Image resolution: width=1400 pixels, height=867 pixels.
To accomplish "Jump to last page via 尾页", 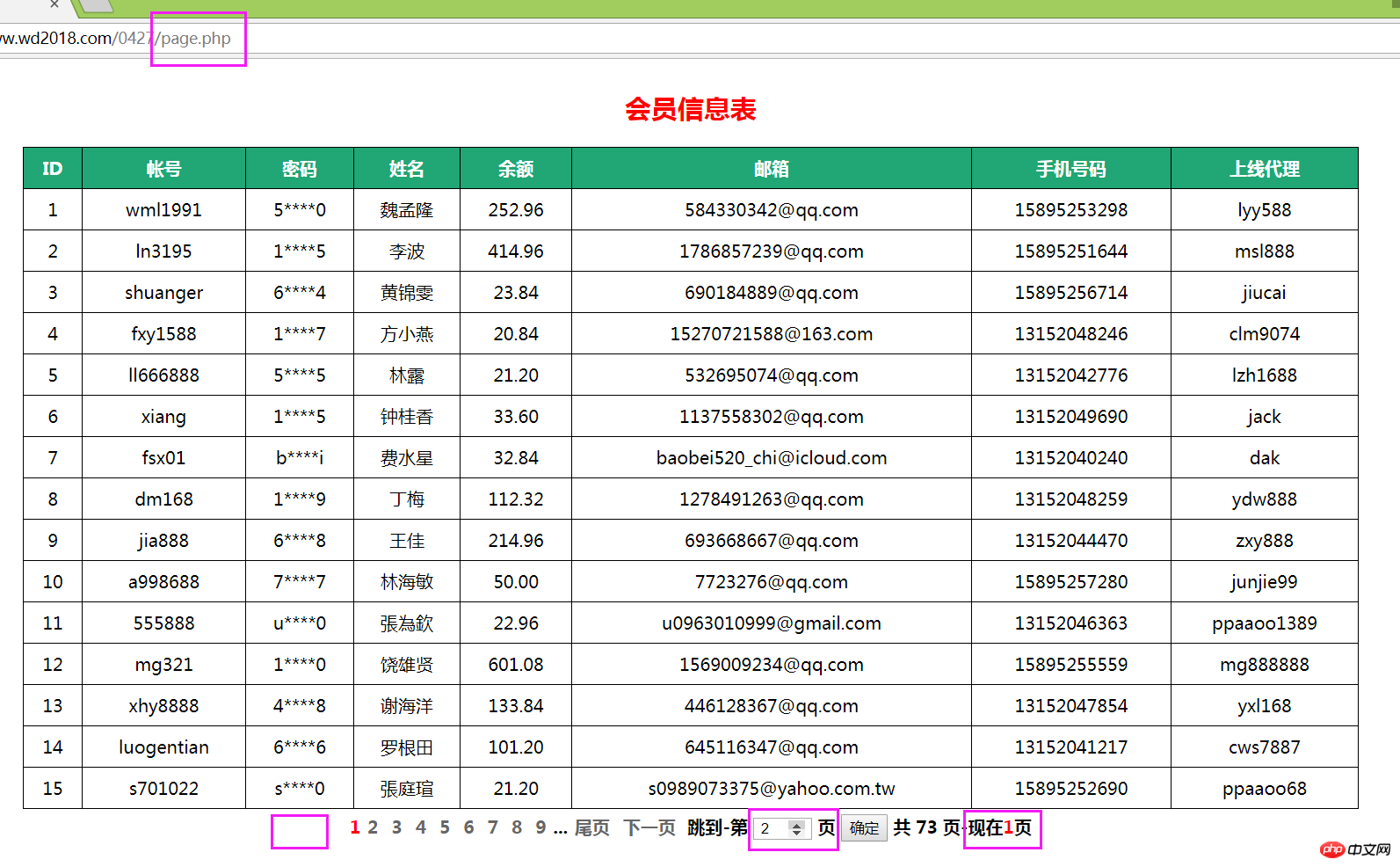I will coord(592,827).
